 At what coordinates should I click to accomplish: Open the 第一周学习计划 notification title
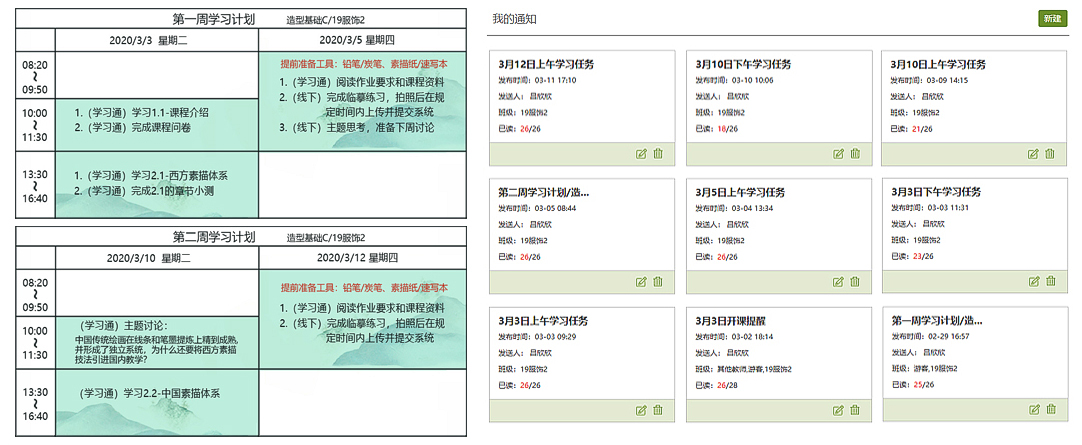click(x=937, y=321)
